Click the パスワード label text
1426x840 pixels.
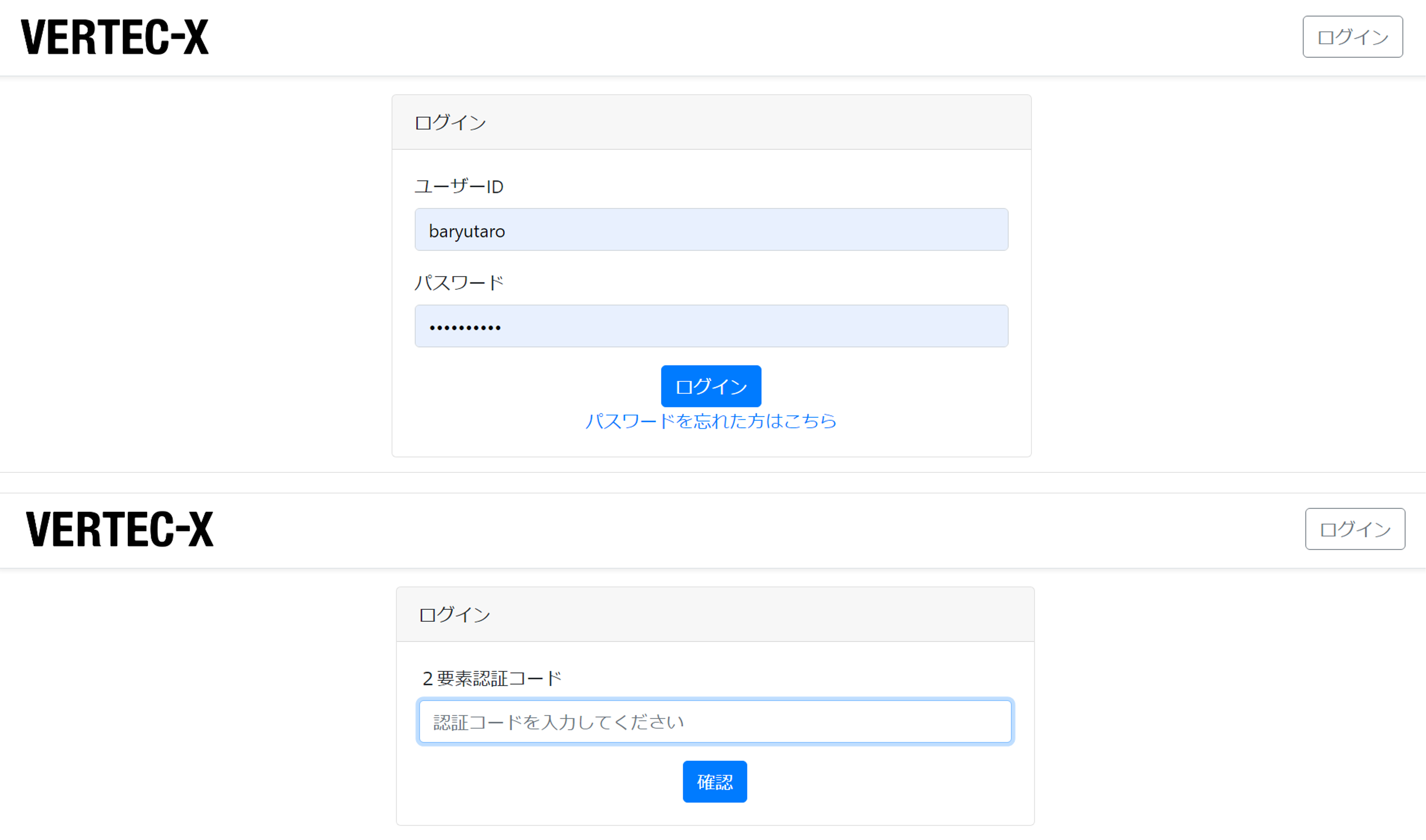click(x=458, y=282)
